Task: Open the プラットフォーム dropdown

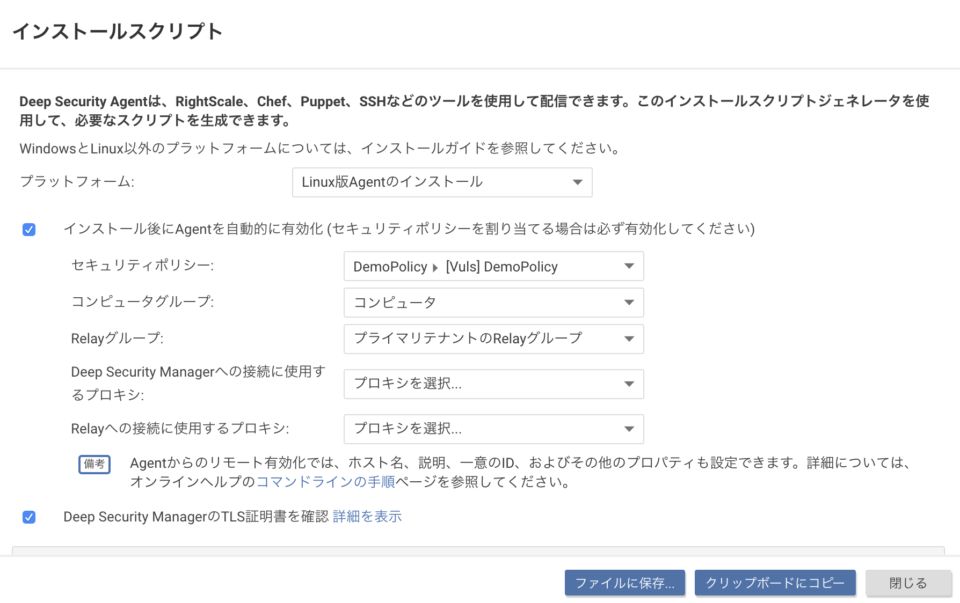Action: click(441, 182)
